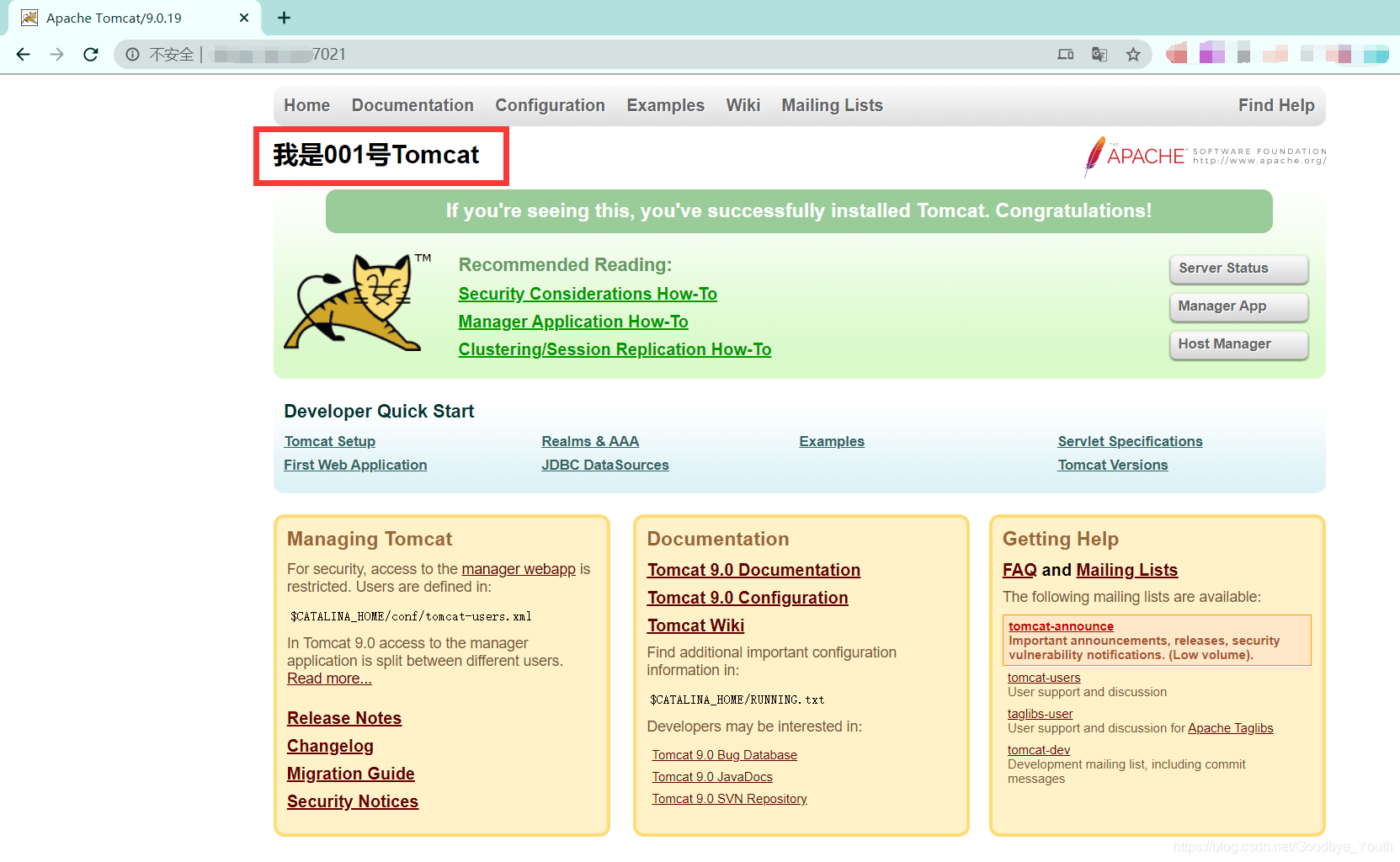1400x862 pixels.
Task: Open Manager Application How-To link
Action: click(573, 322)
